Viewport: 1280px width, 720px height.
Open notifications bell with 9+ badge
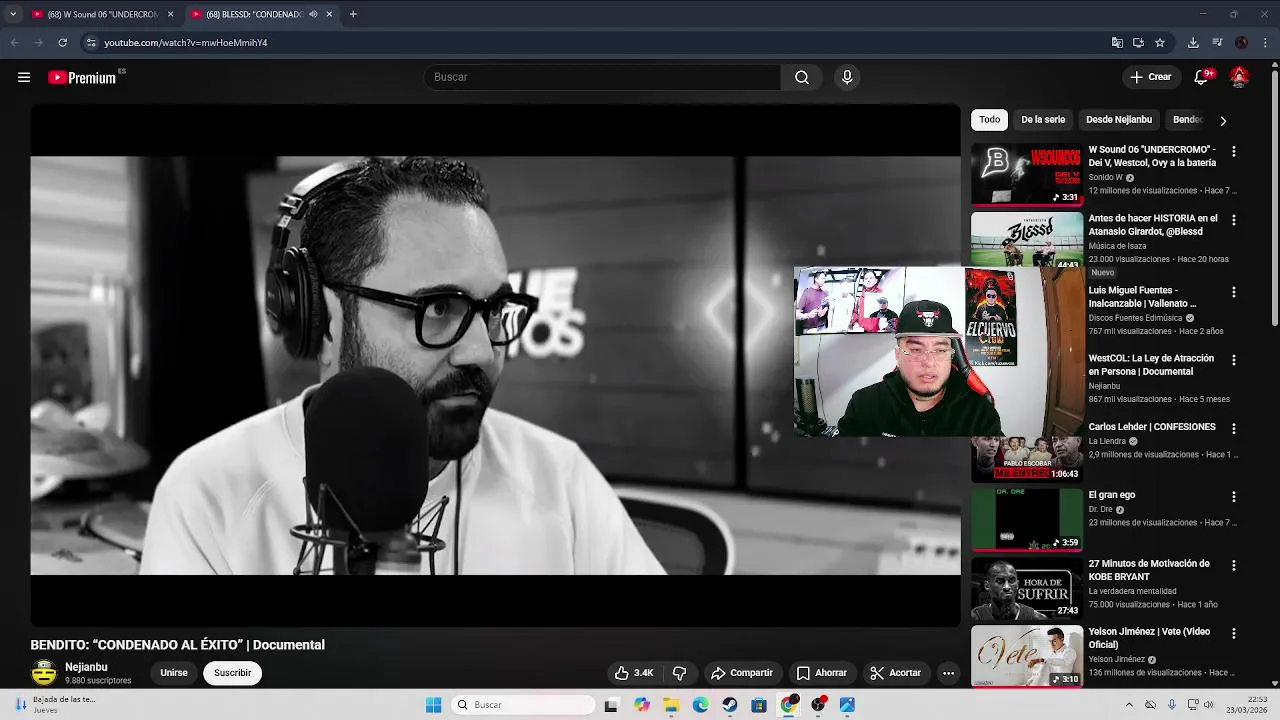click(1202, 77)
